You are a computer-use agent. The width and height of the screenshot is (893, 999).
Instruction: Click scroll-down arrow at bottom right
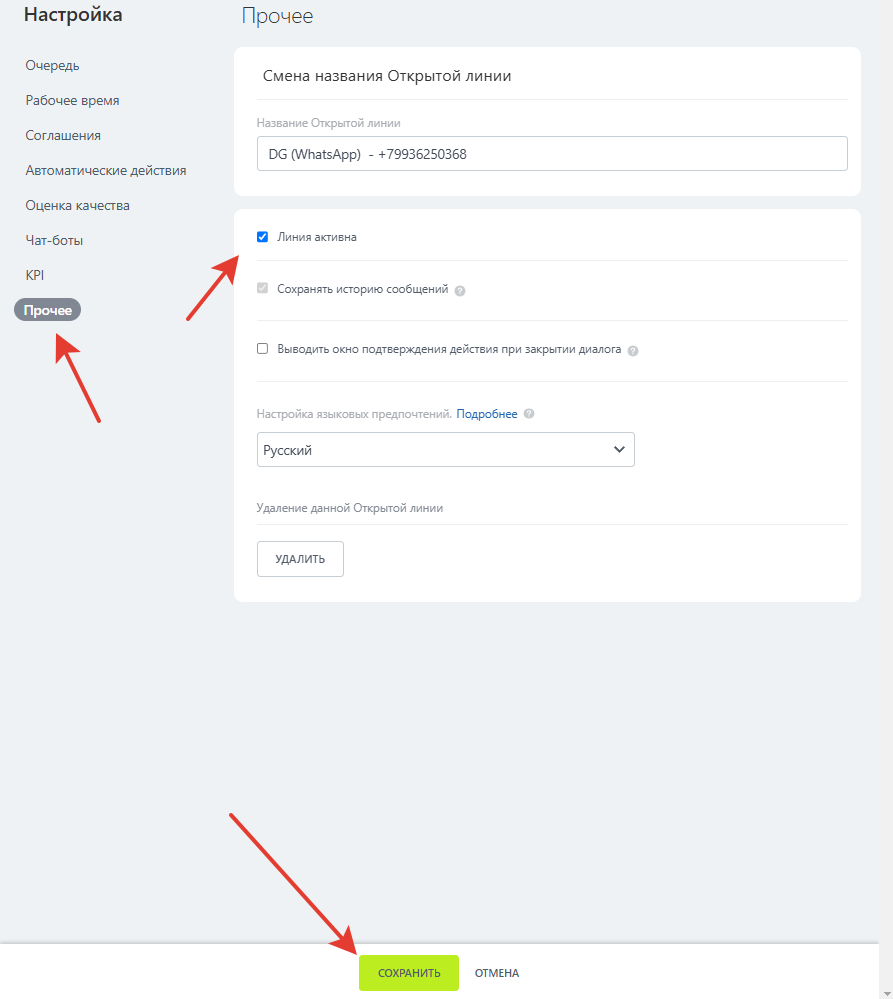click(887, 993)
